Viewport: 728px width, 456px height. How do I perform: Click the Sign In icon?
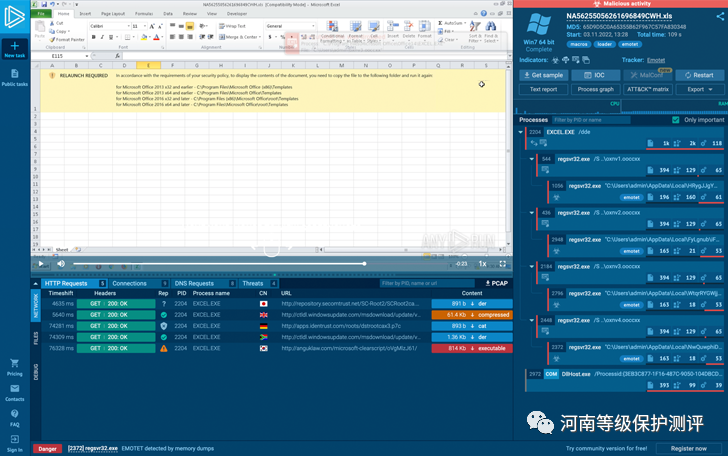(14, 441)
